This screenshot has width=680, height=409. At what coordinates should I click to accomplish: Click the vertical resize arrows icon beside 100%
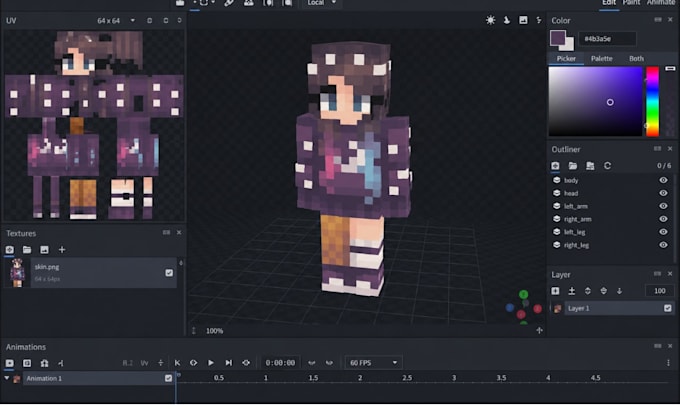pos(194,331)
